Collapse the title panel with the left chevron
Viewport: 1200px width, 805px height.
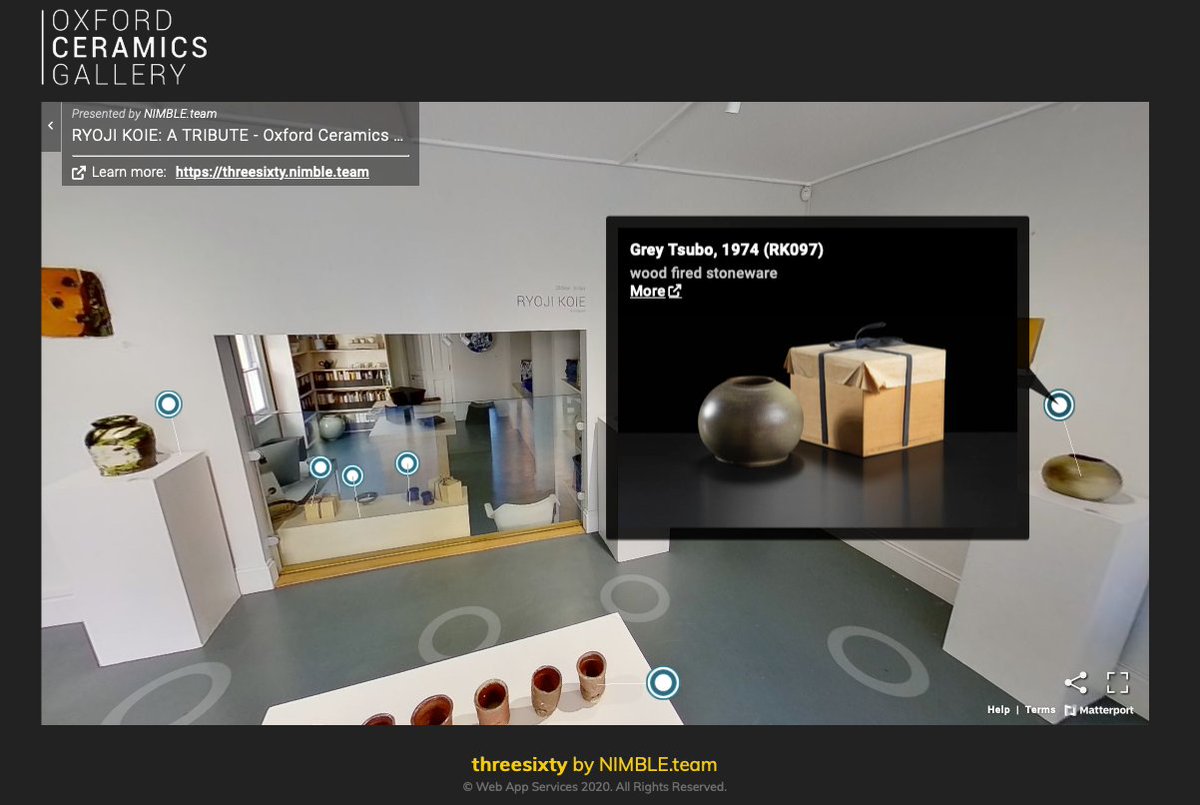pyautogui.click(x=51, y=126)
